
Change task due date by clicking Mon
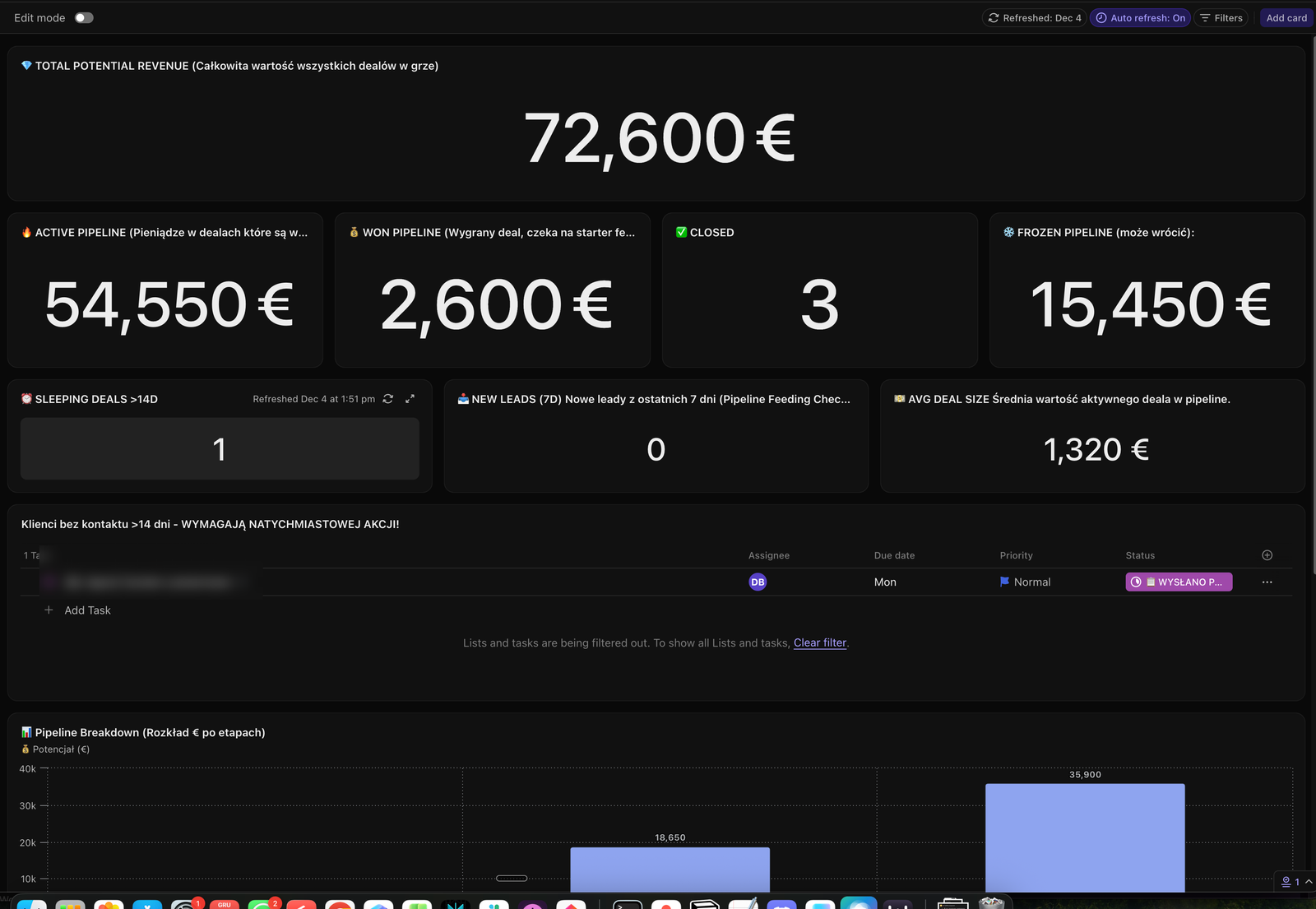[x=884, y=582]
